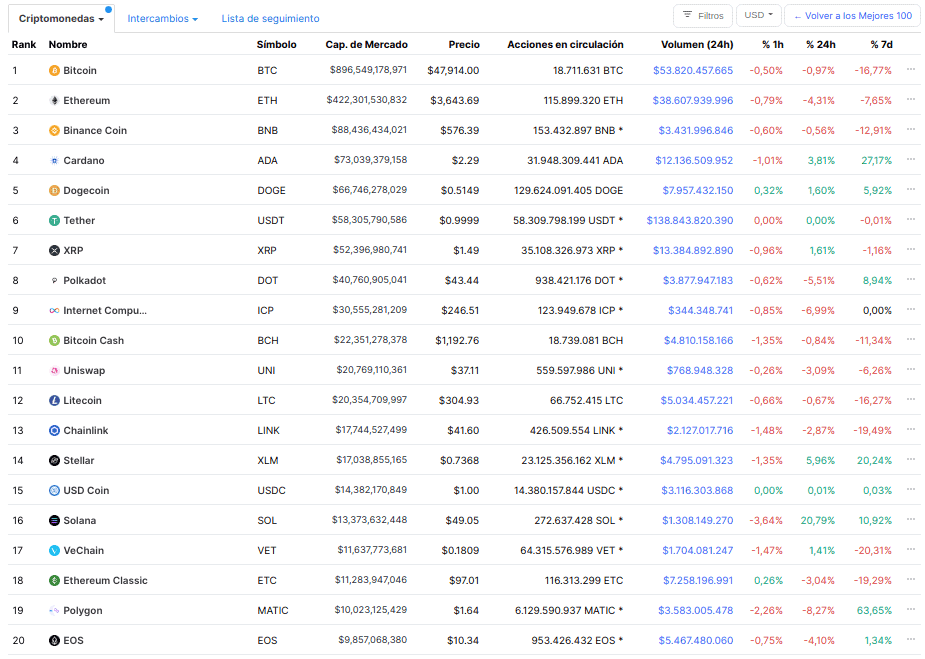
Task: Click the Dogecoin logo icon
Action: [x=54, y=191]
